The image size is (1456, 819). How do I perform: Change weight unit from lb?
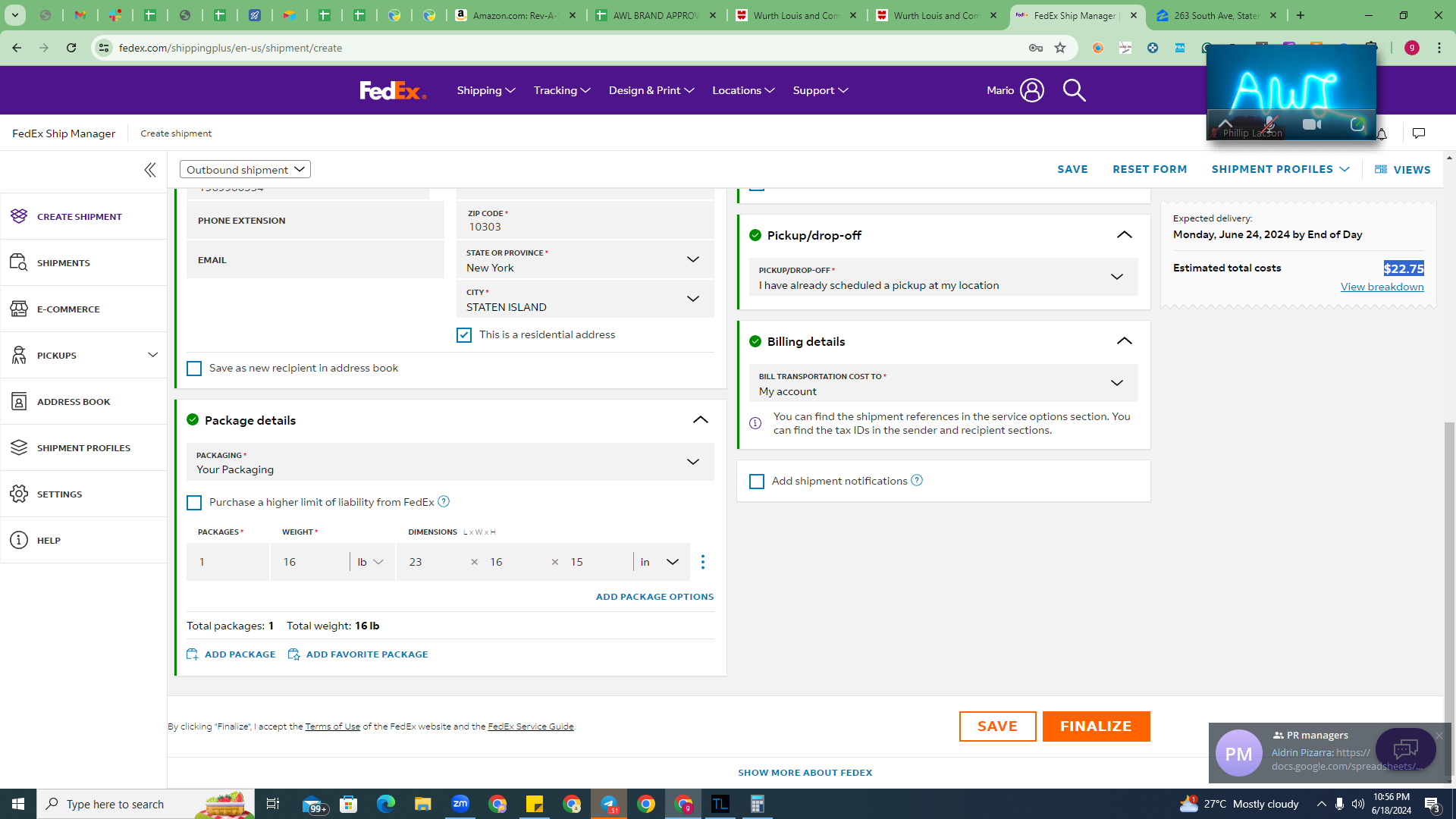[x=370, y=562]
